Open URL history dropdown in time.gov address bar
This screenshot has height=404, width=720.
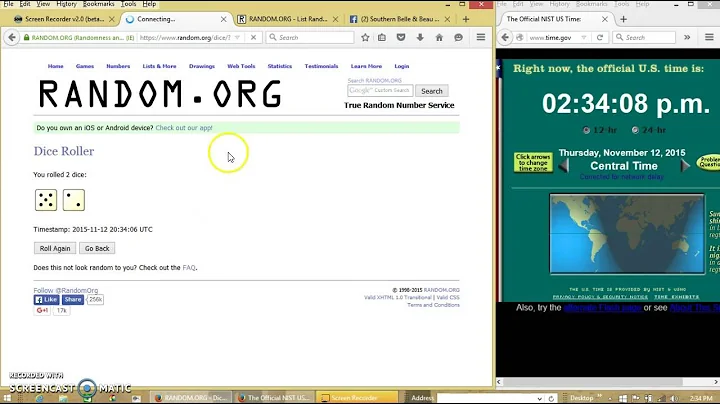[x=584, y=38]
